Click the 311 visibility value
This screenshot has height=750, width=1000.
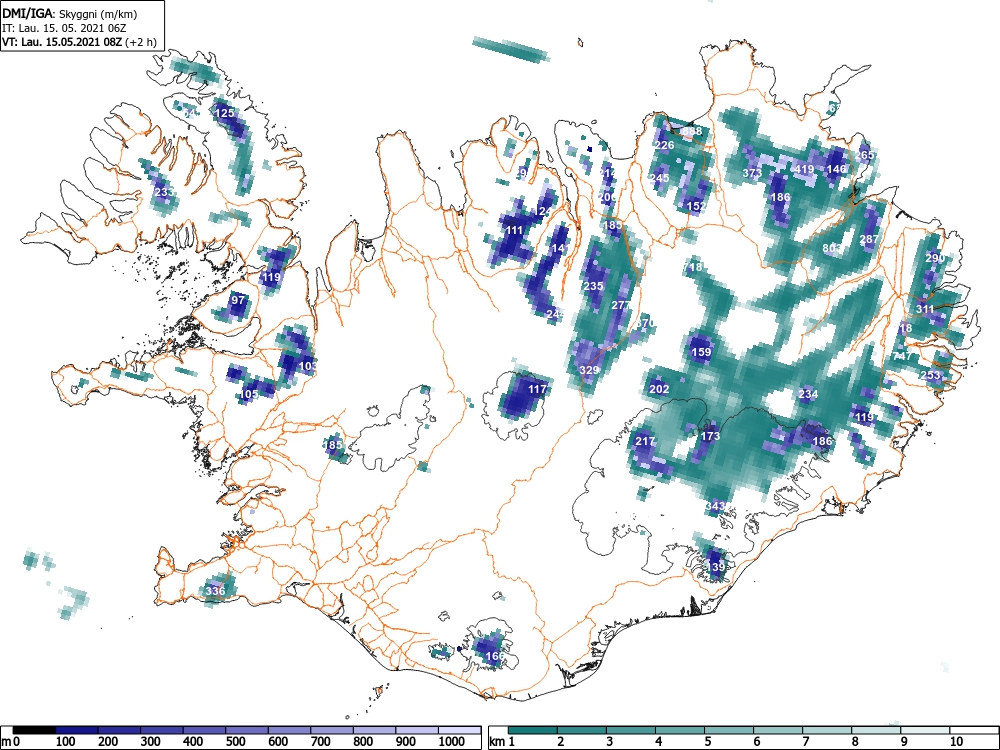pos(925,309)
